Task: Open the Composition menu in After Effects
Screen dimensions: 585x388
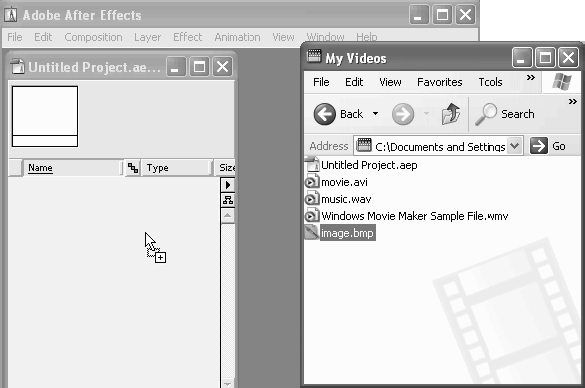Action: point(93,37)
